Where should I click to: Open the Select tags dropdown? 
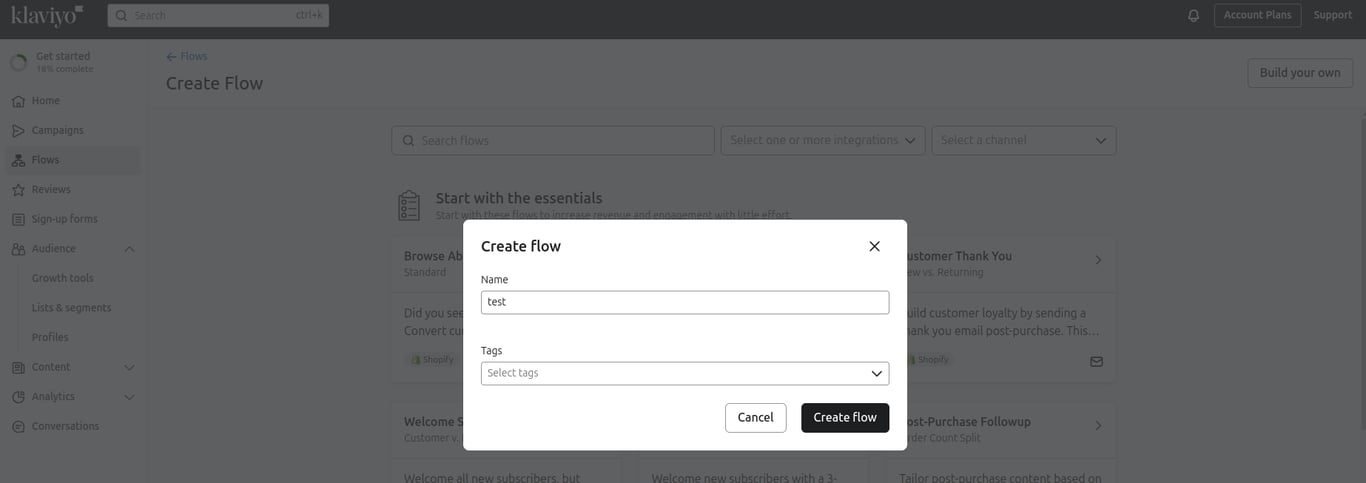(685, 373)
